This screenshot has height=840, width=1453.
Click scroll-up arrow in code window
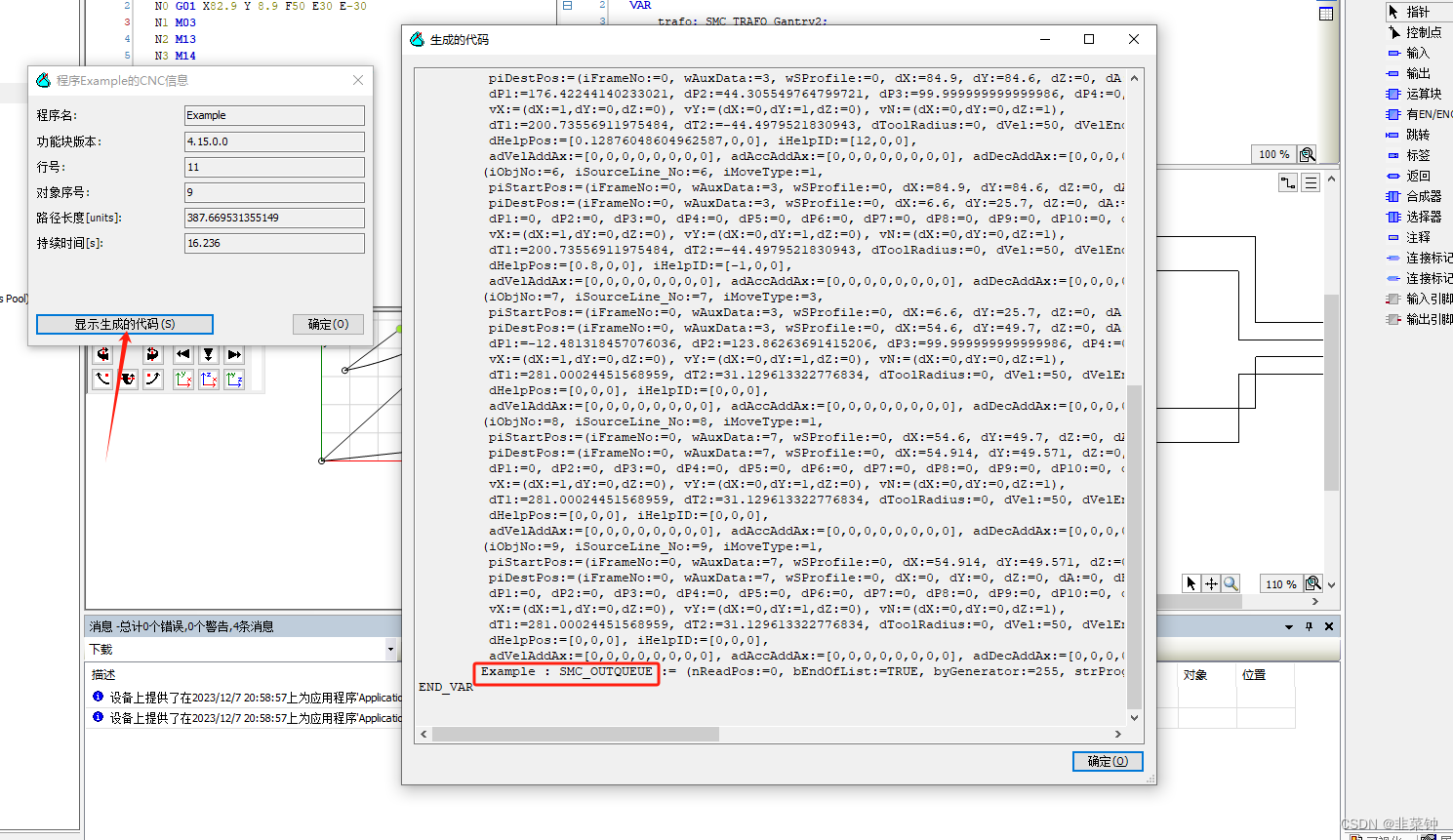point(1134,78)
